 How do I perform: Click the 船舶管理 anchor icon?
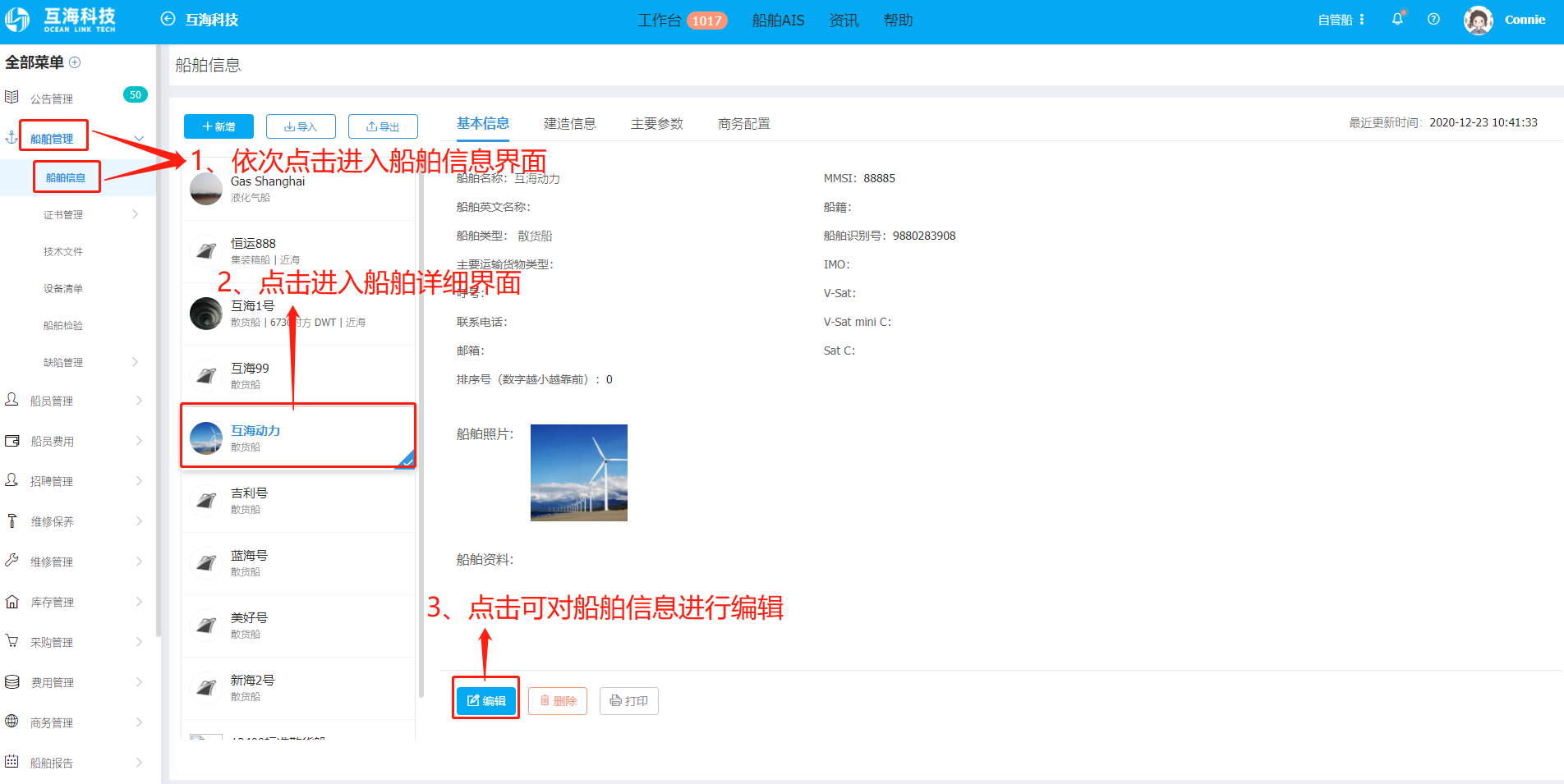click(11, 138)
